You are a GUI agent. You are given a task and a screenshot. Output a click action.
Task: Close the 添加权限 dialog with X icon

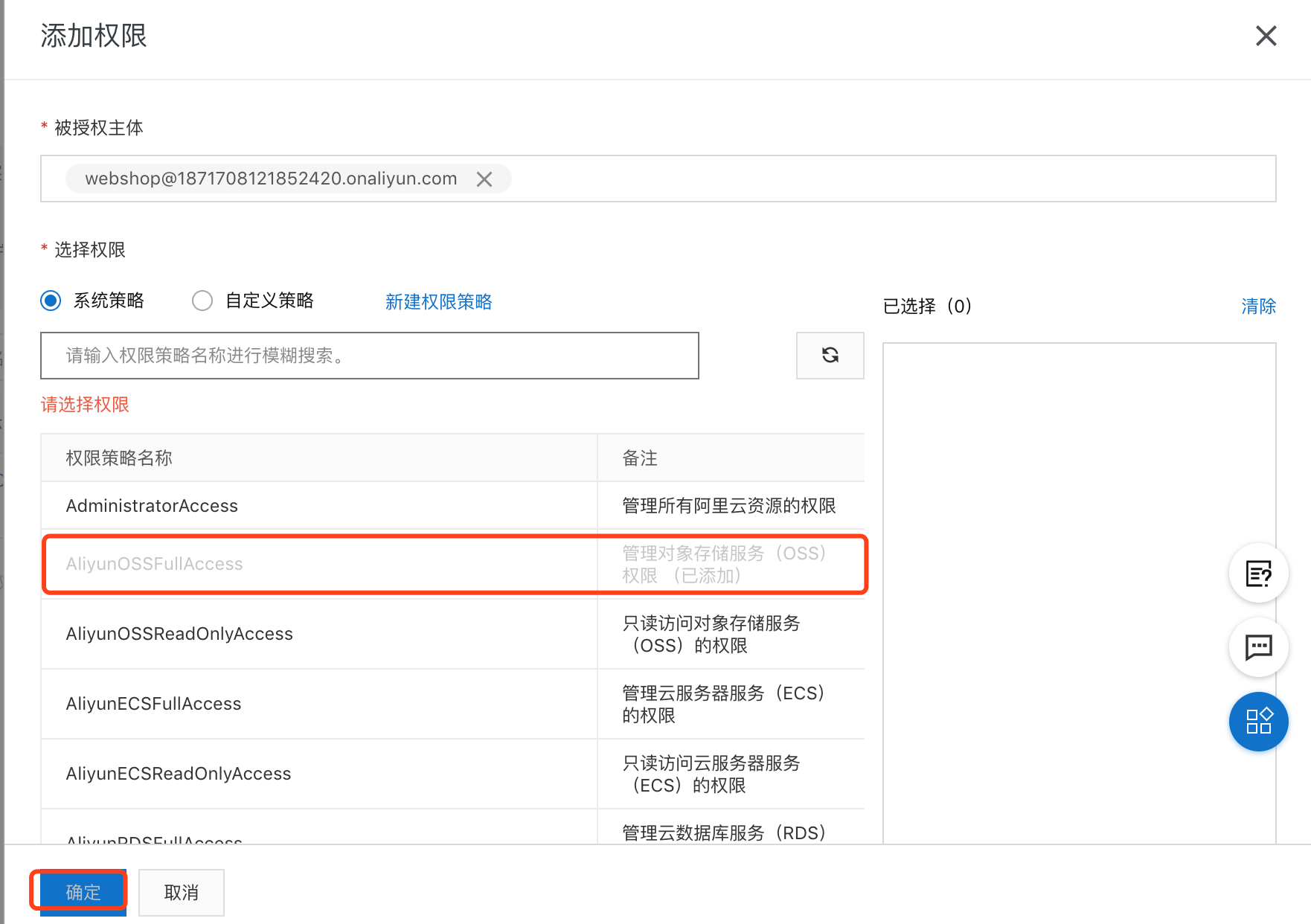[1266, 36]
